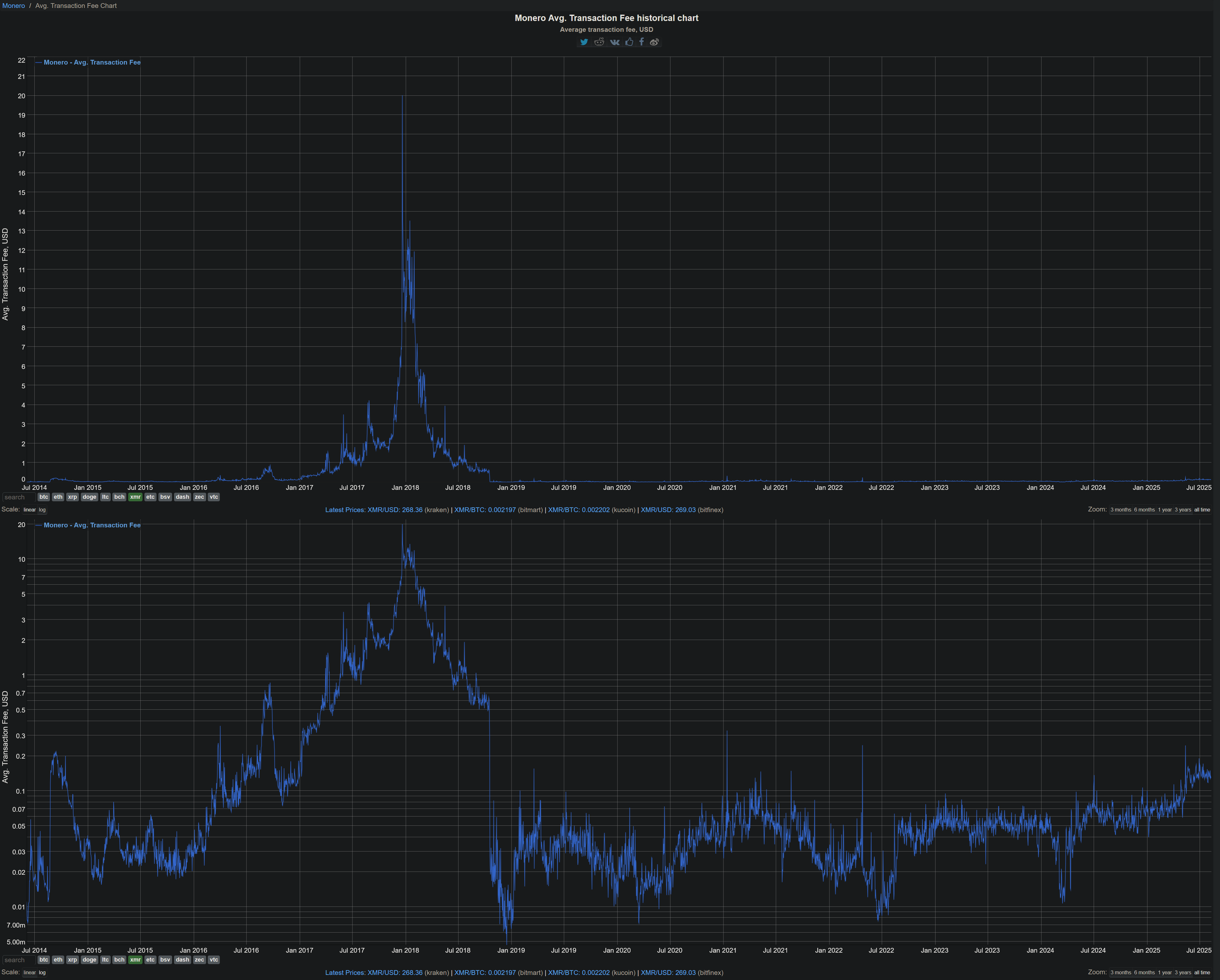The height and width of the screenshot is (980, 1220).
Task: Set bottom chart zoom to all time
Action: tap(1202, 973)
